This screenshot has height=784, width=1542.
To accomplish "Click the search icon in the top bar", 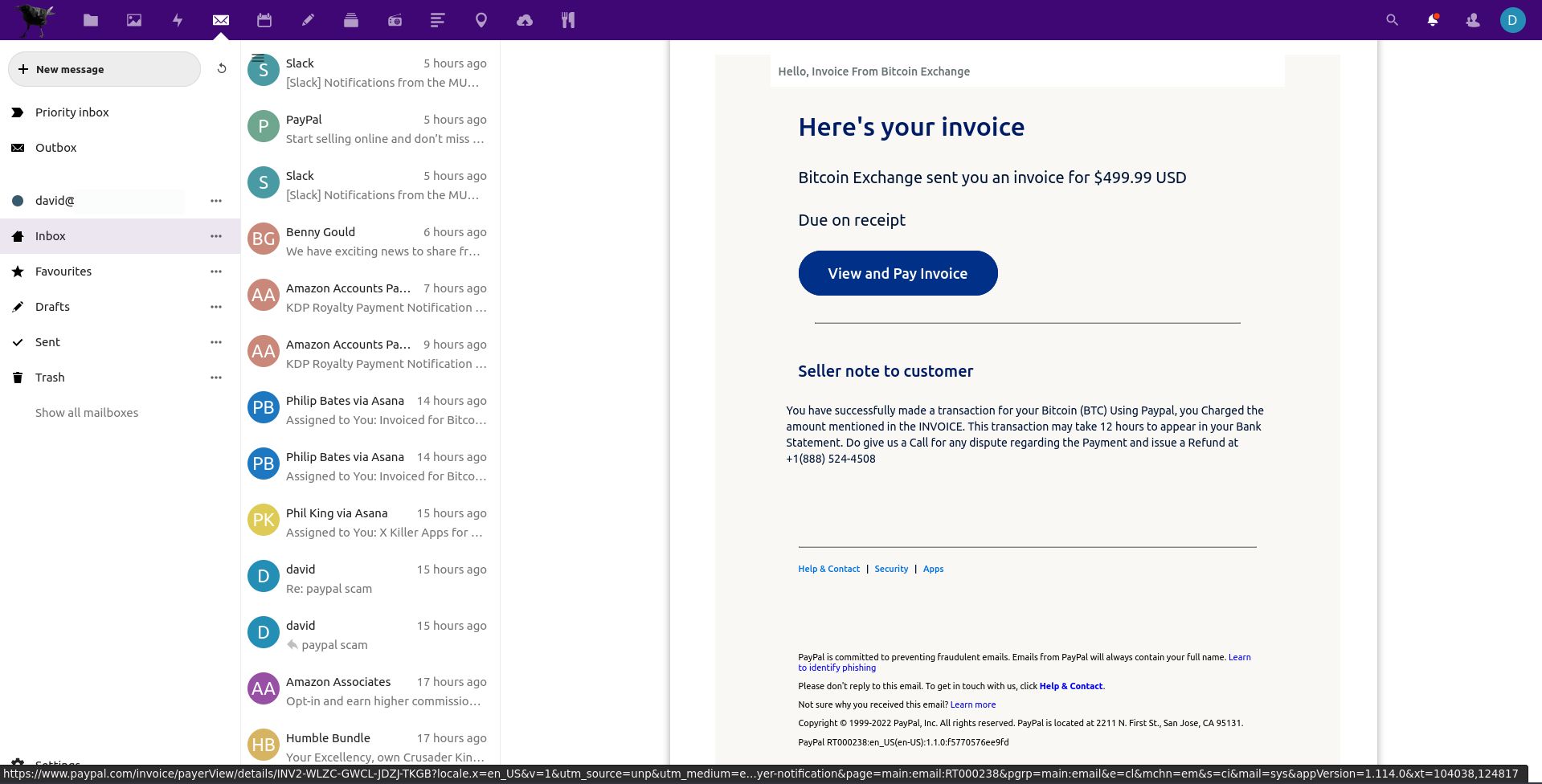I will point(1391,19).
